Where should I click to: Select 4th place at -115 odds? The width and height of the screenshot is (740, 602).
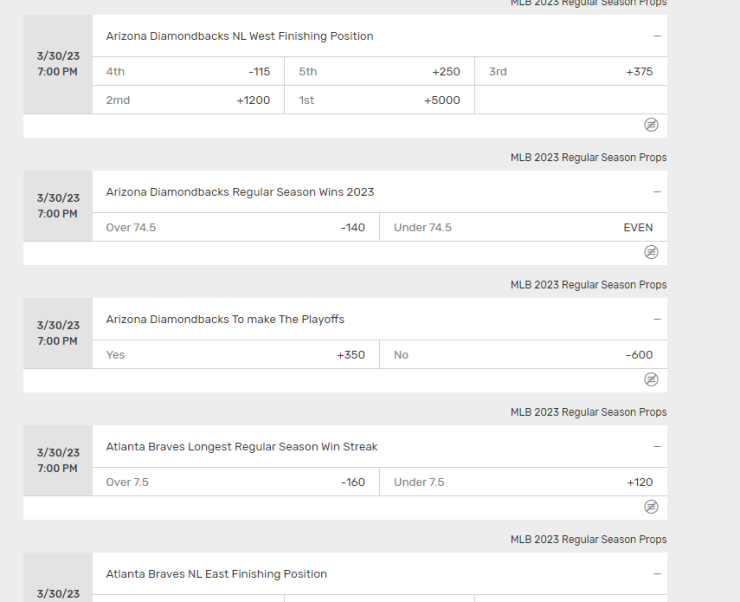pyautogui.click(x=188, y=71)
